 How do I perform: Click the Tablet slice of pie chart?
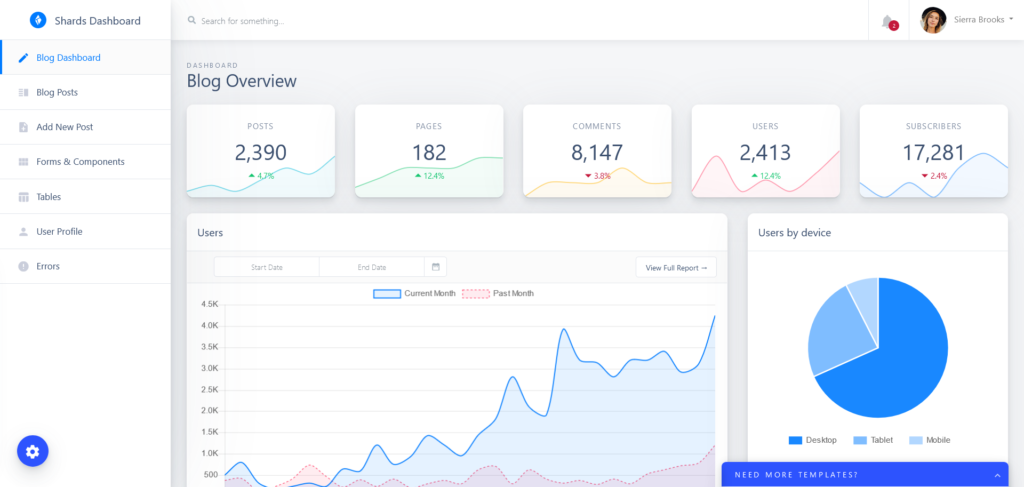coord(837,333)
